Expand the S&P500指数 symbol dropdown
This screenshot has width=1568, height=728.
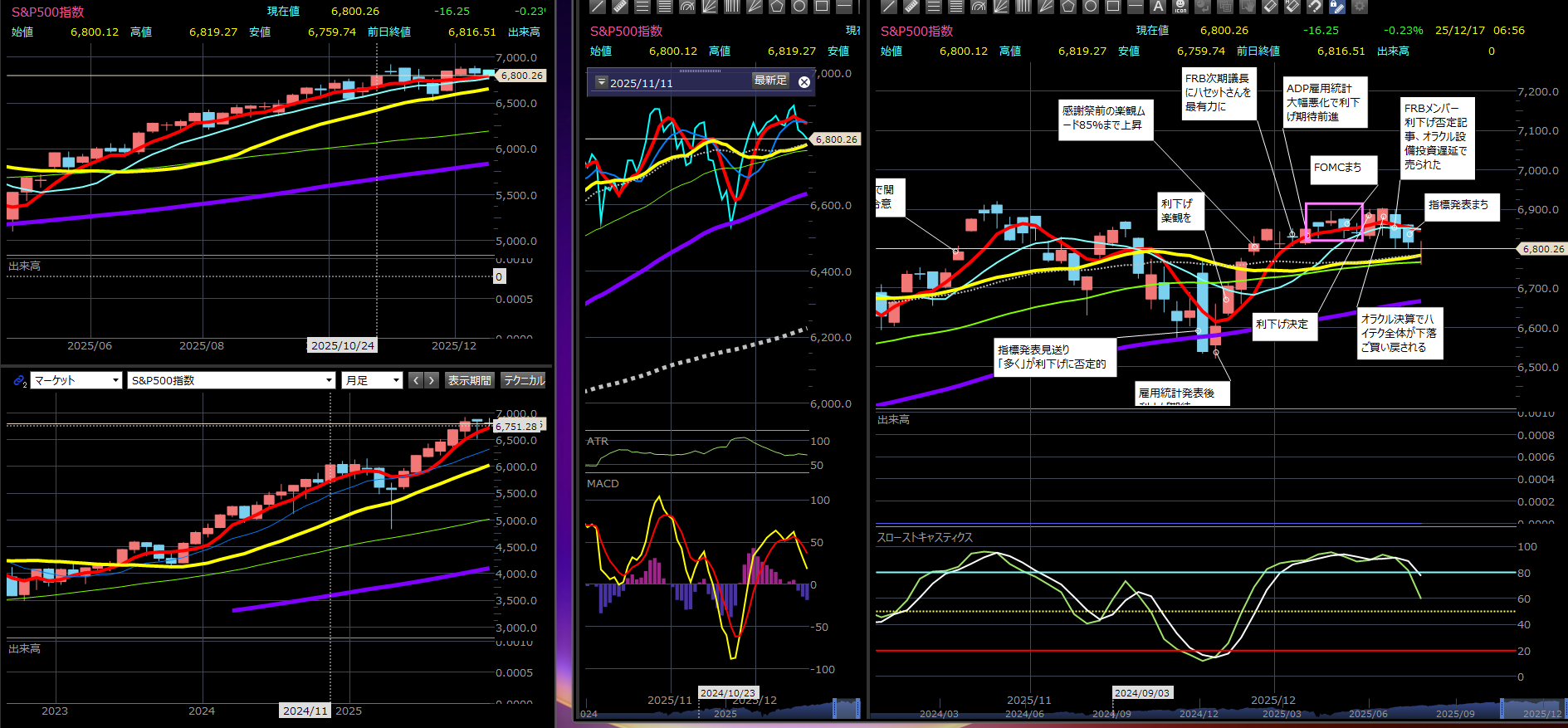pos(232,380)
